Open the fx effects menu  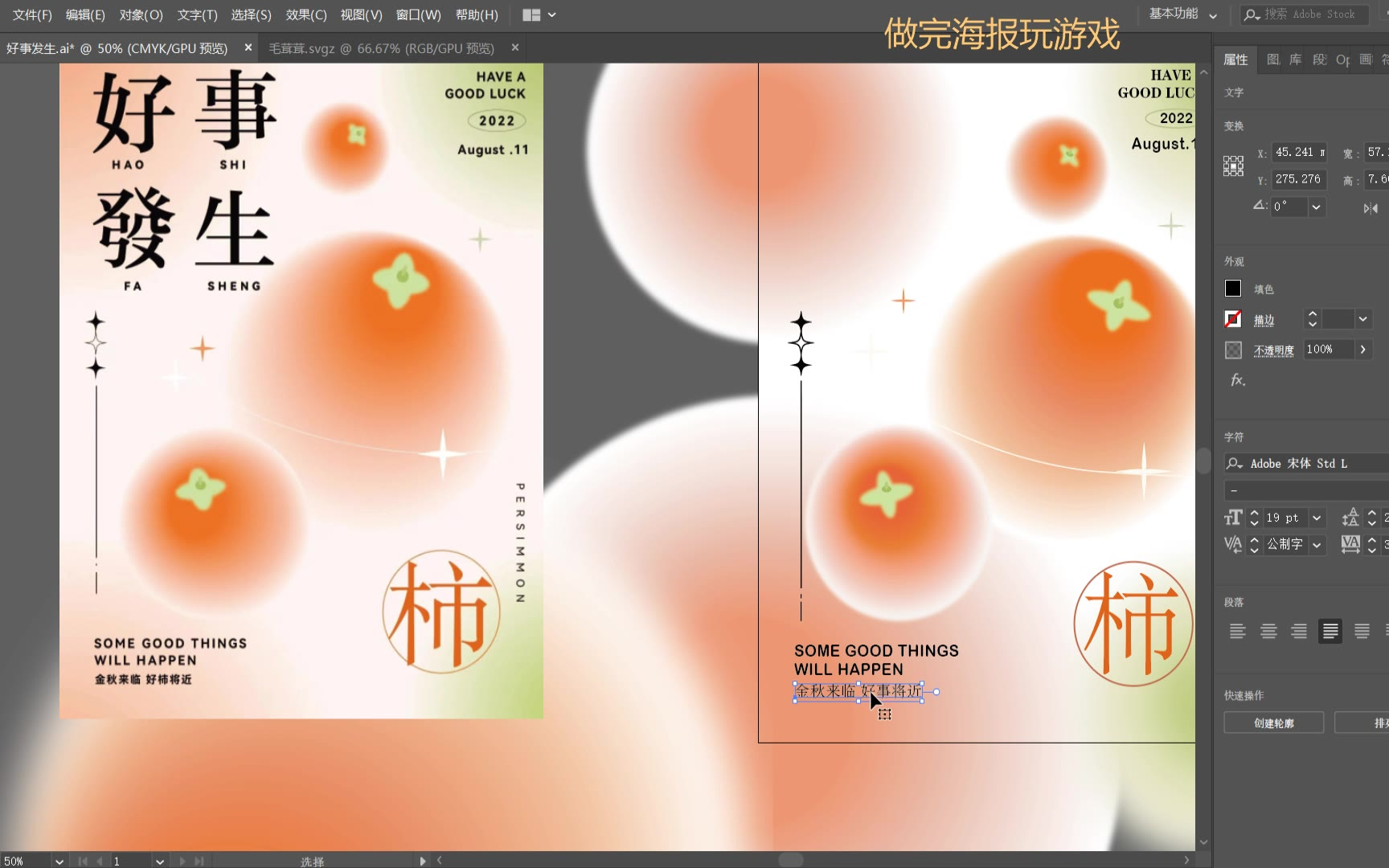point(1238,380)
